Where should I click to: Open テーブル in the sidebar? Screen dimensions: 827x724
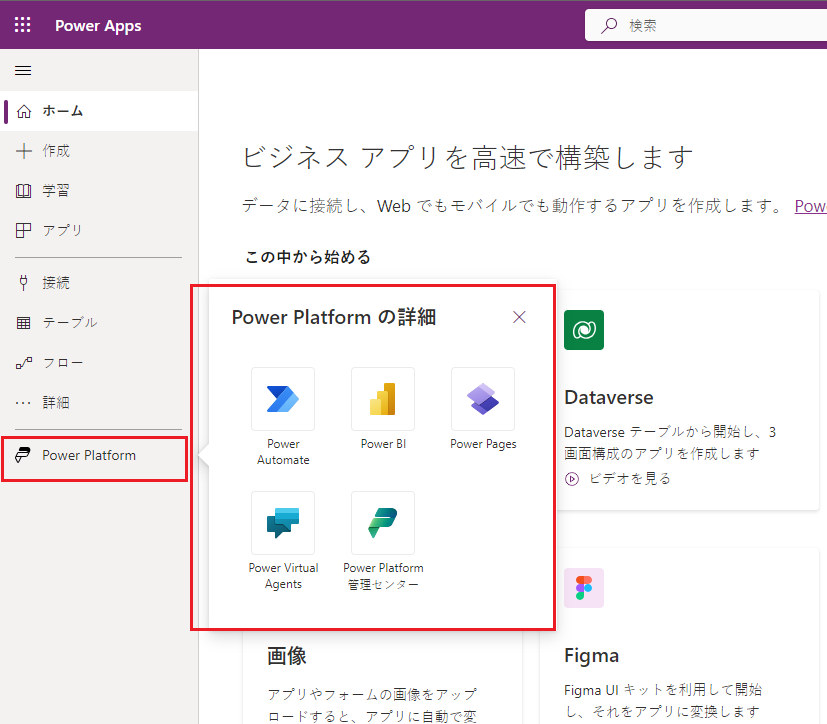pyautogui.click(x=99, y=322)
